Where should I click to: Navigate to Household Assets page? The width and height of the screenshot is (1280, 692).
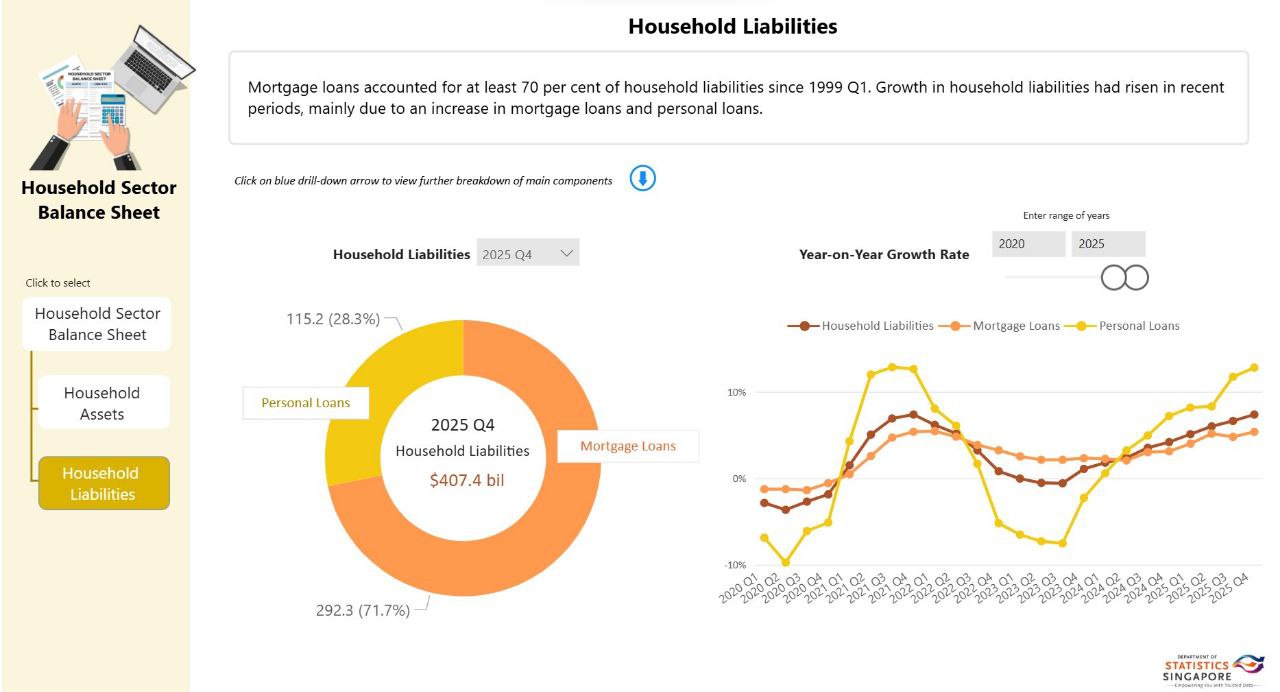pyautogui.click(x=102, y=403)
